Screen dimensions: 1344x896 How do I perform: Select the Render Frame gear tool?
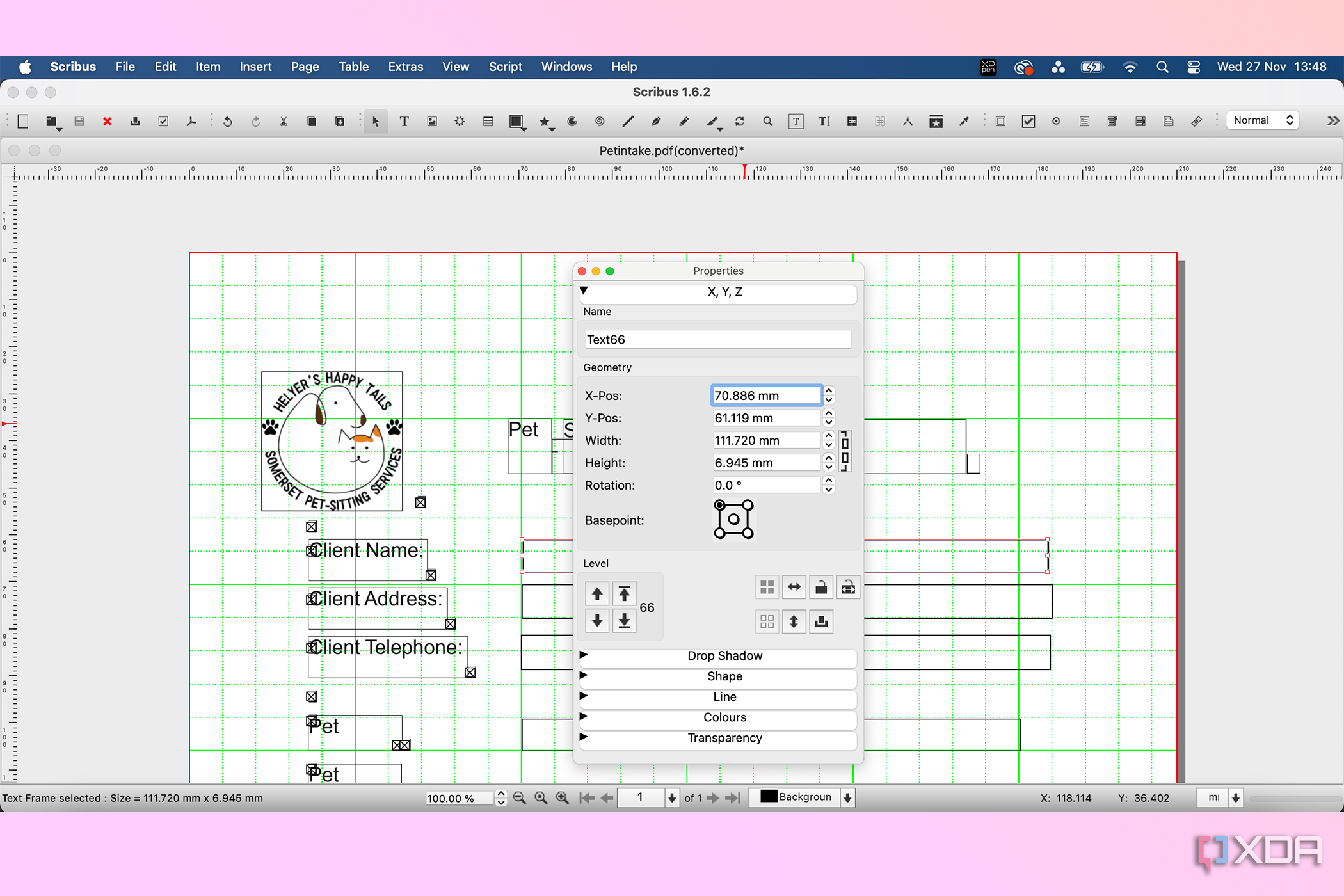[460, 122]
